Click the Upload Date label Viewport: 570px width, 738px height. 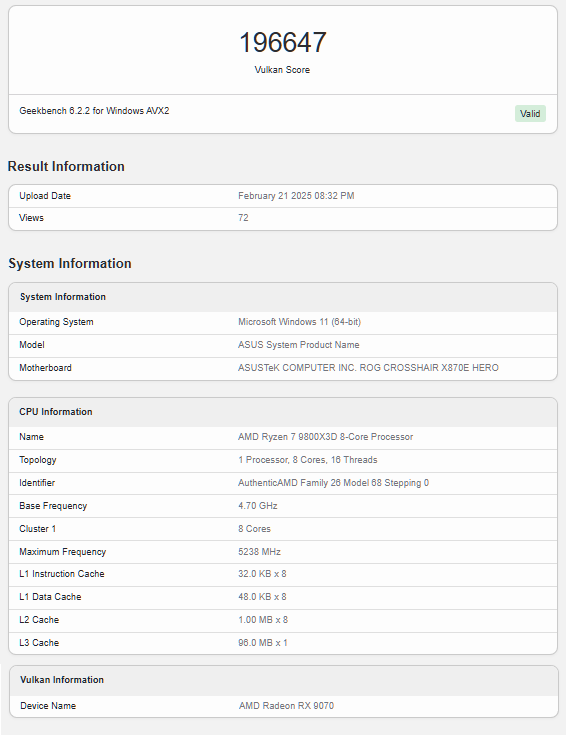point(45,196)
